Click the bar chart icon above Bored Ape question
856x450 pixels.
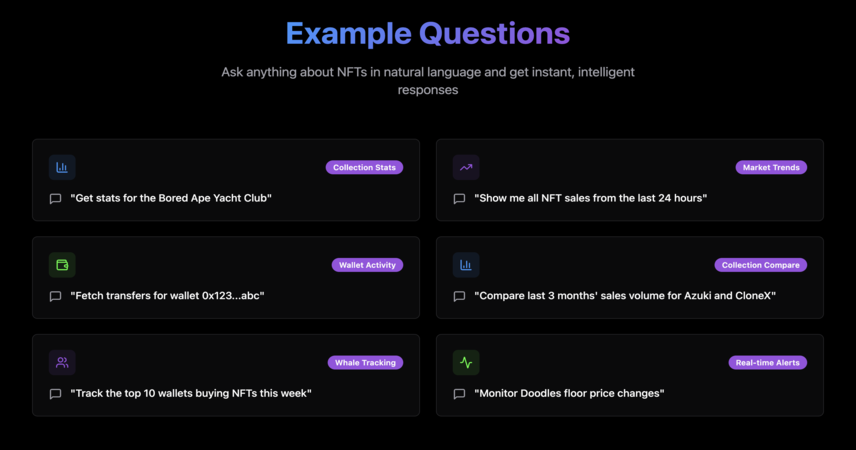point(62,167)
